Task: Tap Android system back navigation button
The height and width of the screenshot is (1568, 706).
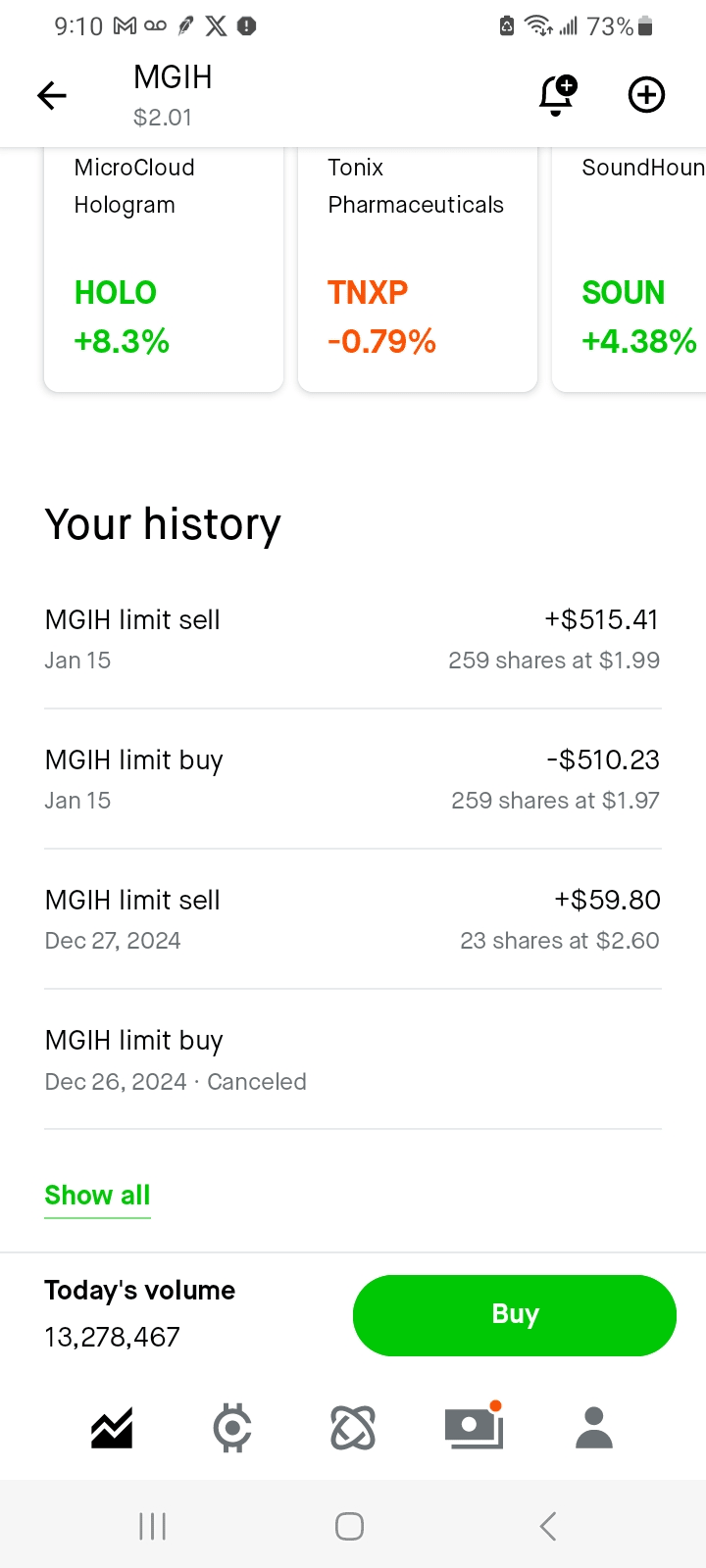Action: 548,1526
